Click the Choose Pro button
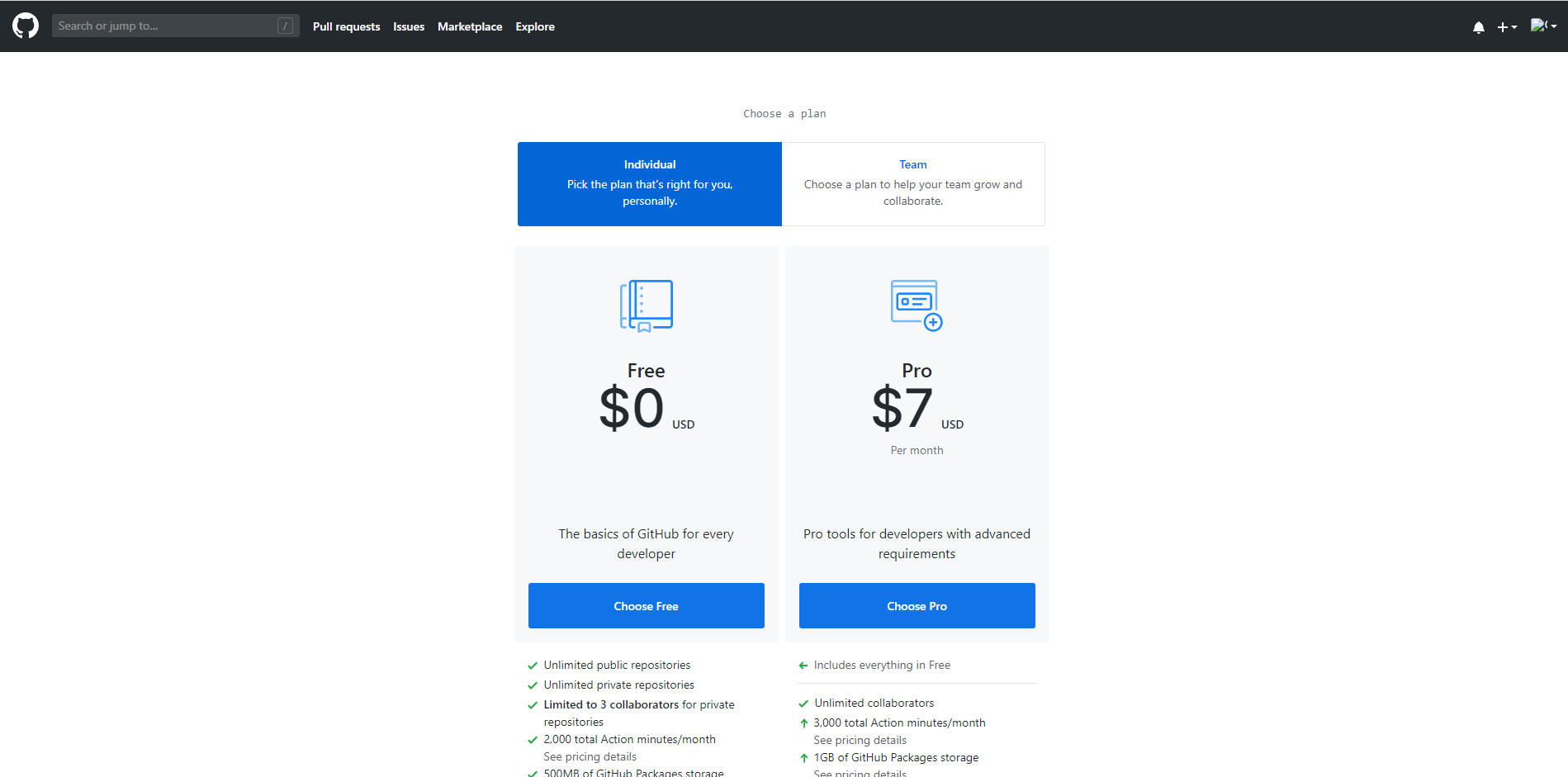Screen dimensions: 1568x777 click(917, 606)
